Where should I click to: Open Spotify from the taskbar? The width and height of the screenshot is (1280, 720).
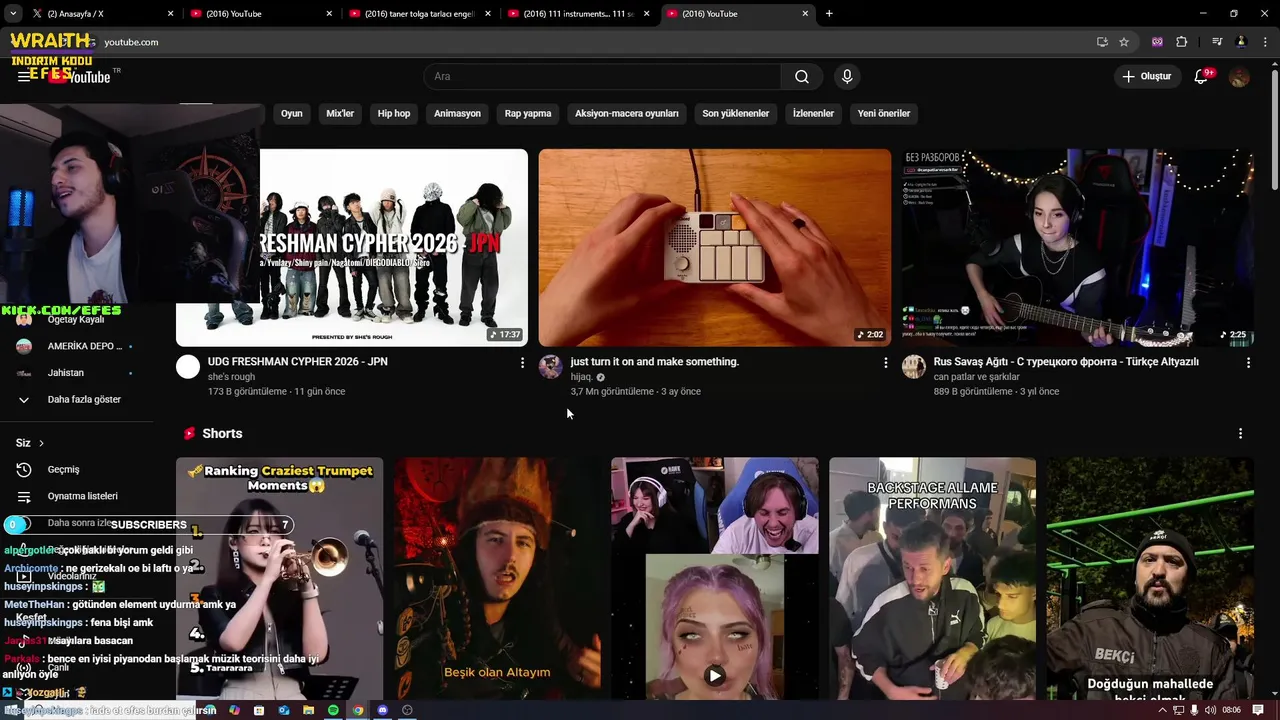(x=333, y=710)
